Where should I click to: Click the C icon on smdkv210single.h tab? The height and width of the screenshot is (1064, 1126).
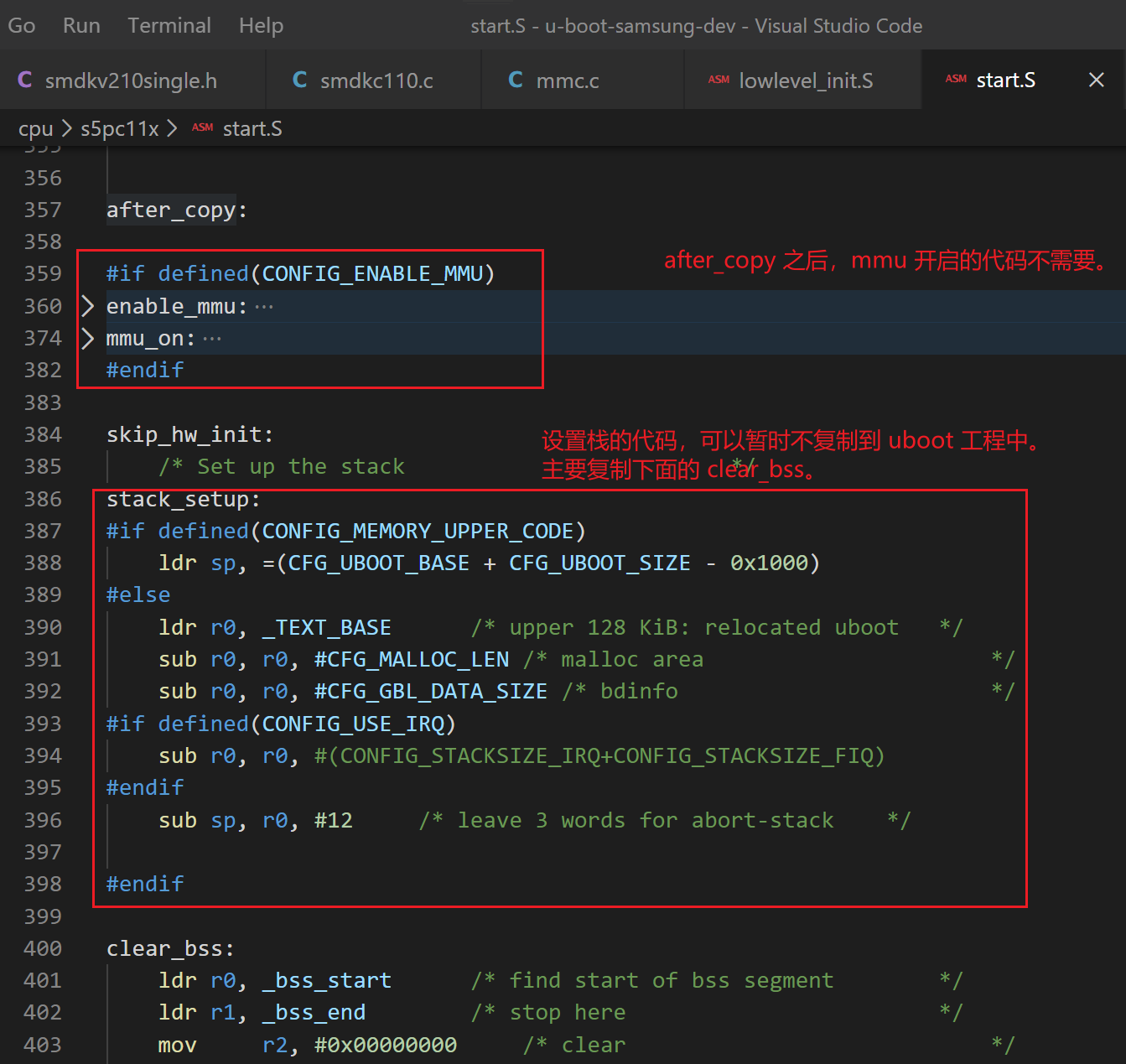coord(25,80)
